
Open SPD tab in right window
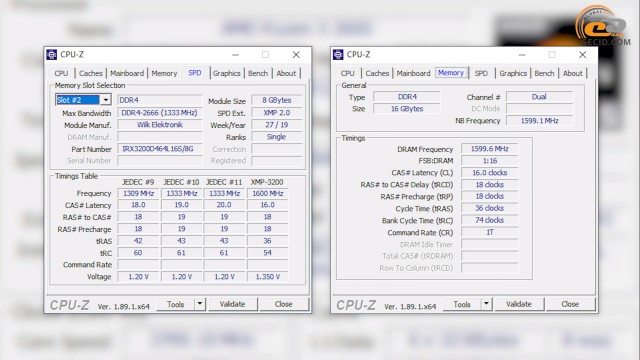coord(481,73)
